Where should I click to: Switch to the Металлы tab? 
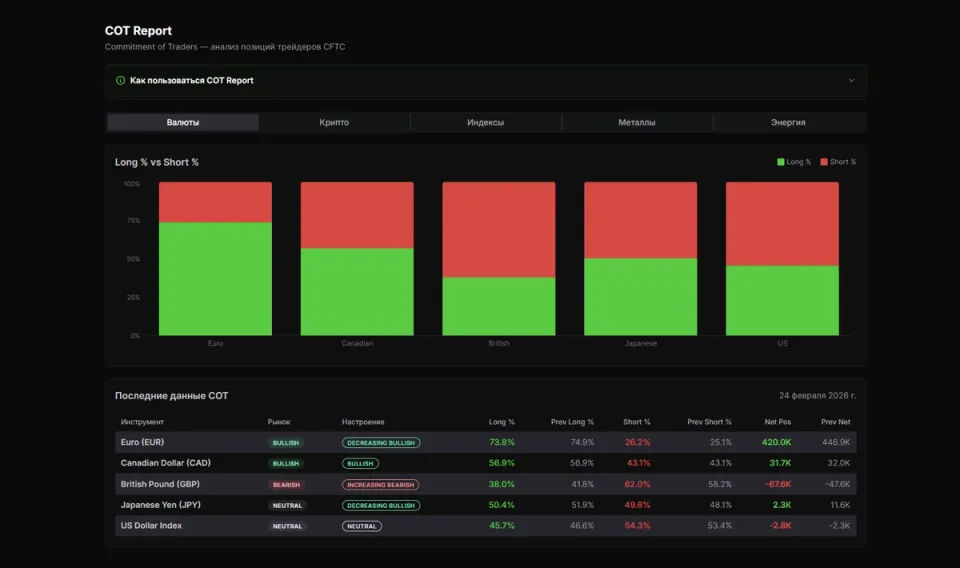click(x=637, y=122)
